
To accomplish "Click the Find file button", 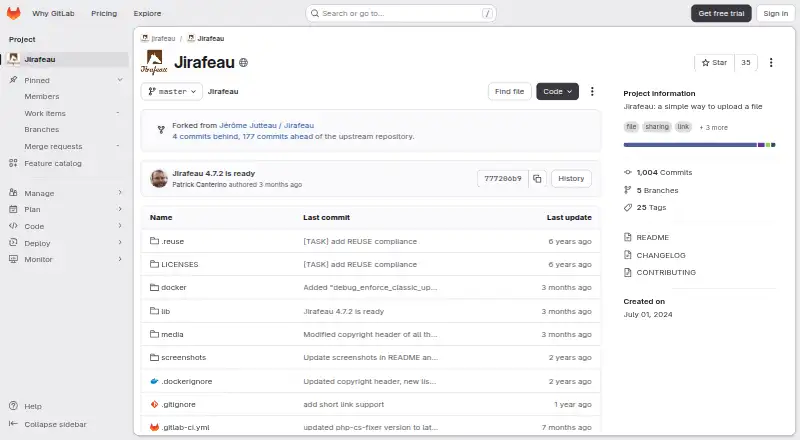I will (x=509, y=91).
